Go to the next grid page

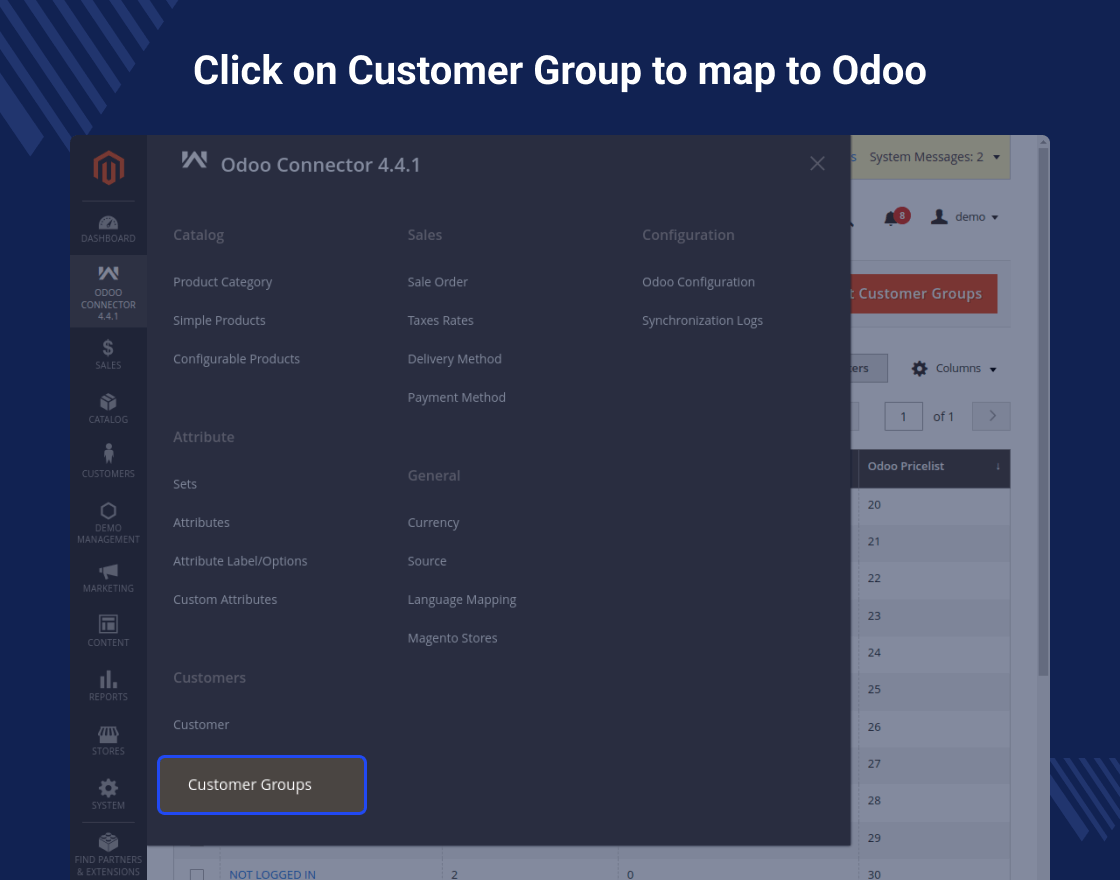click(x=991, y=416)
